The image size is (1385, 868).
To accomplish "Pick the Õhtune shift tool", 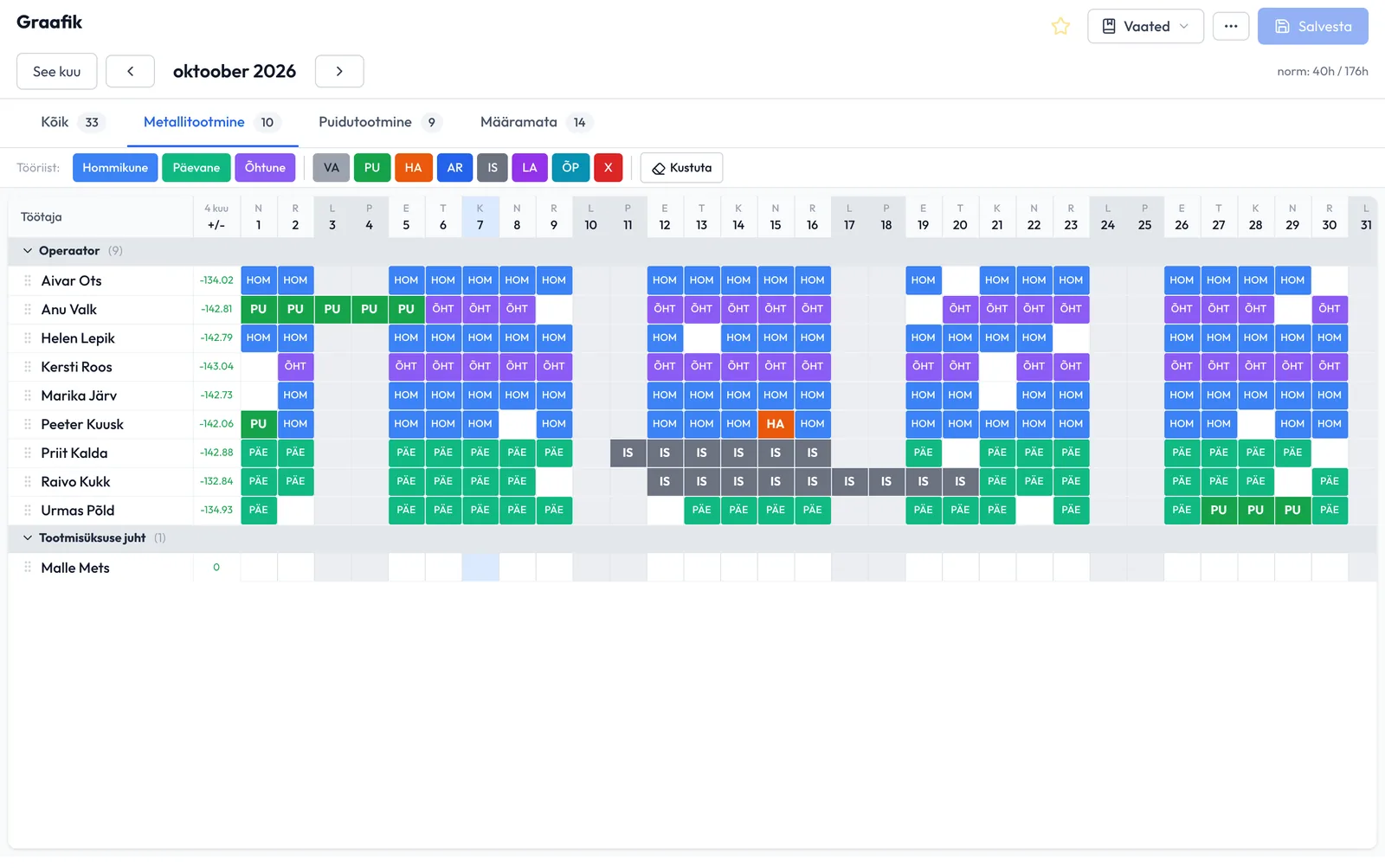I will 265,168.
